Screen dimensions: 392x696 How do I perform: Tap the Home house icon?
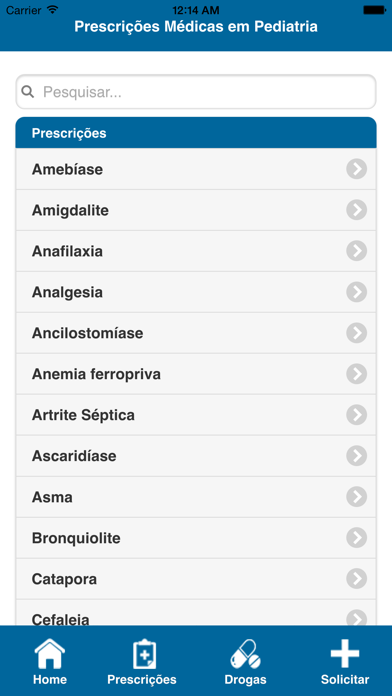click(x=50, y=653)
